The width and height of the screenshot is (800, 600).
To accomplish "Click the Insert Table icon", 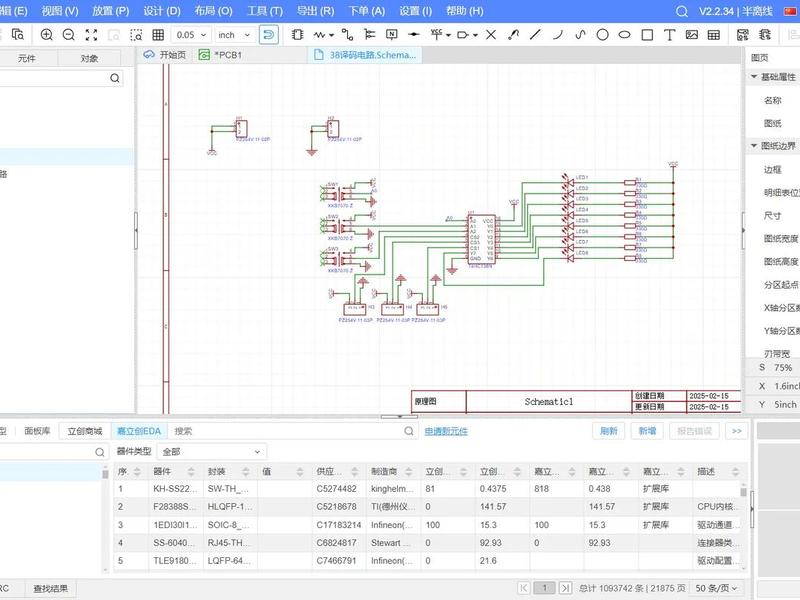I will point(714,35).
